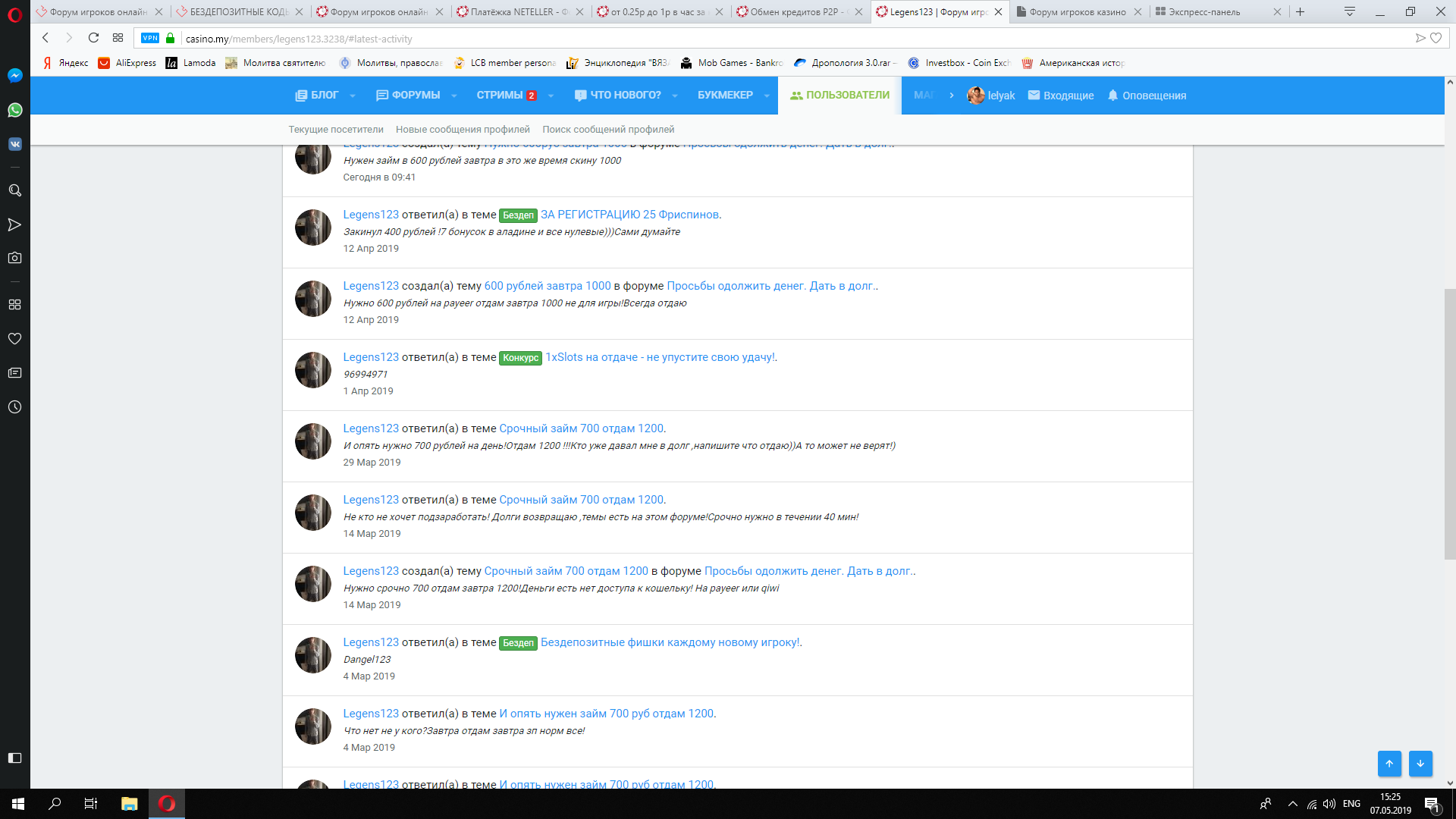Screen dimensions: 1456x819
Task: Open VK in the Opera sidebar
Action: (15, 144)
